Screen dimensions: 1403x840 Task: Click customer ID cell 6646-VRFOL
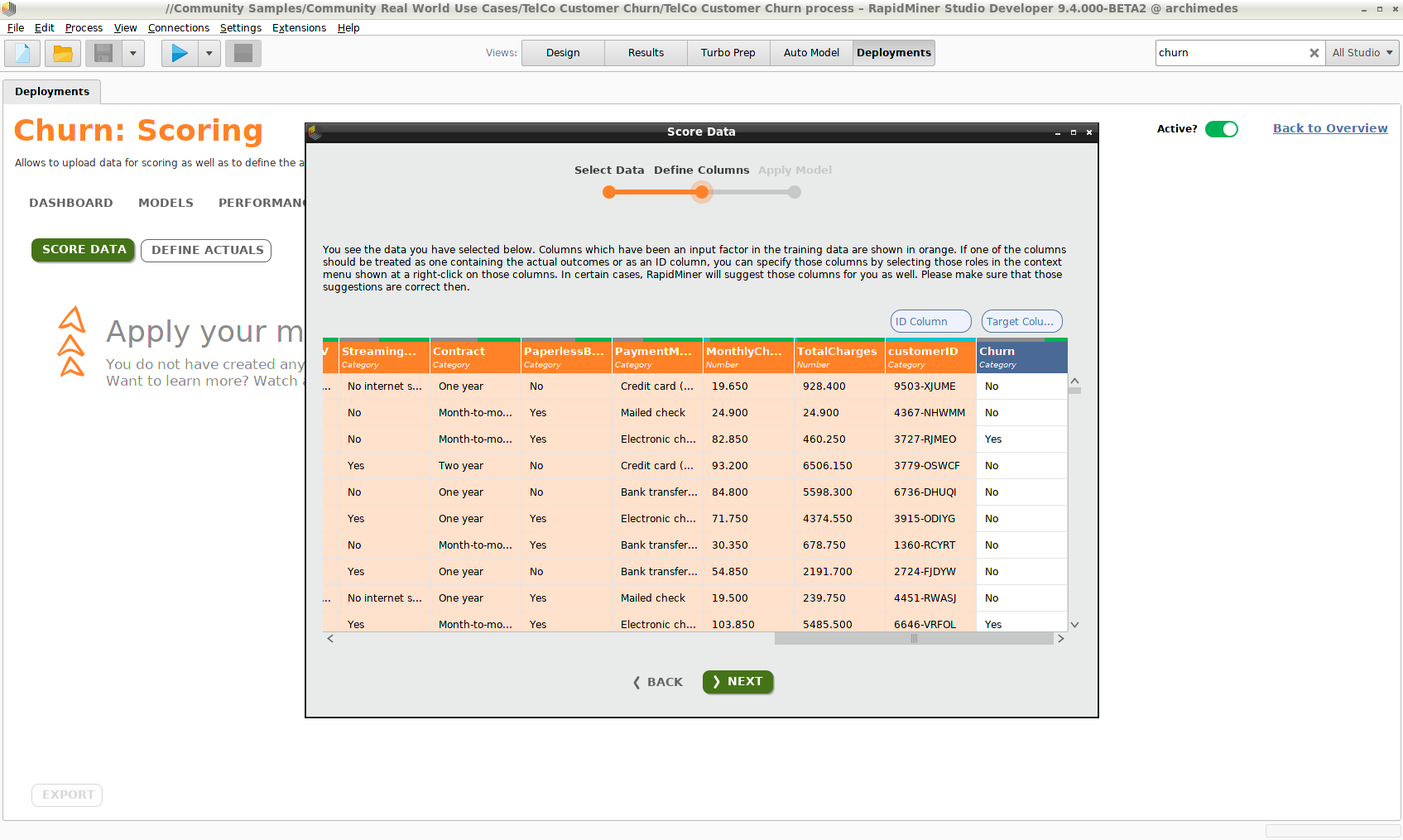coord(930,624)
